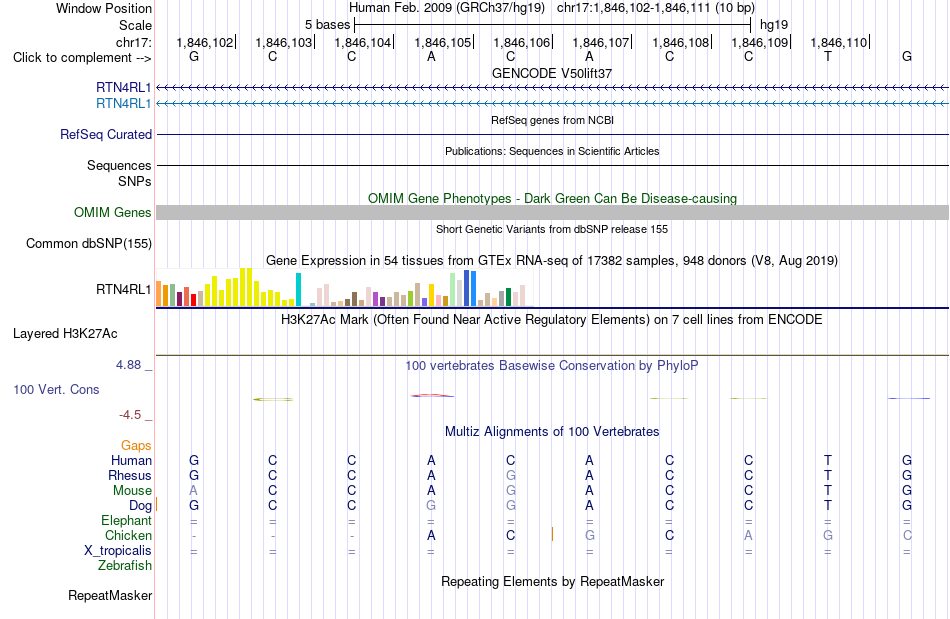Click the Scale label
950x619 pixels.
click(136, 25)
